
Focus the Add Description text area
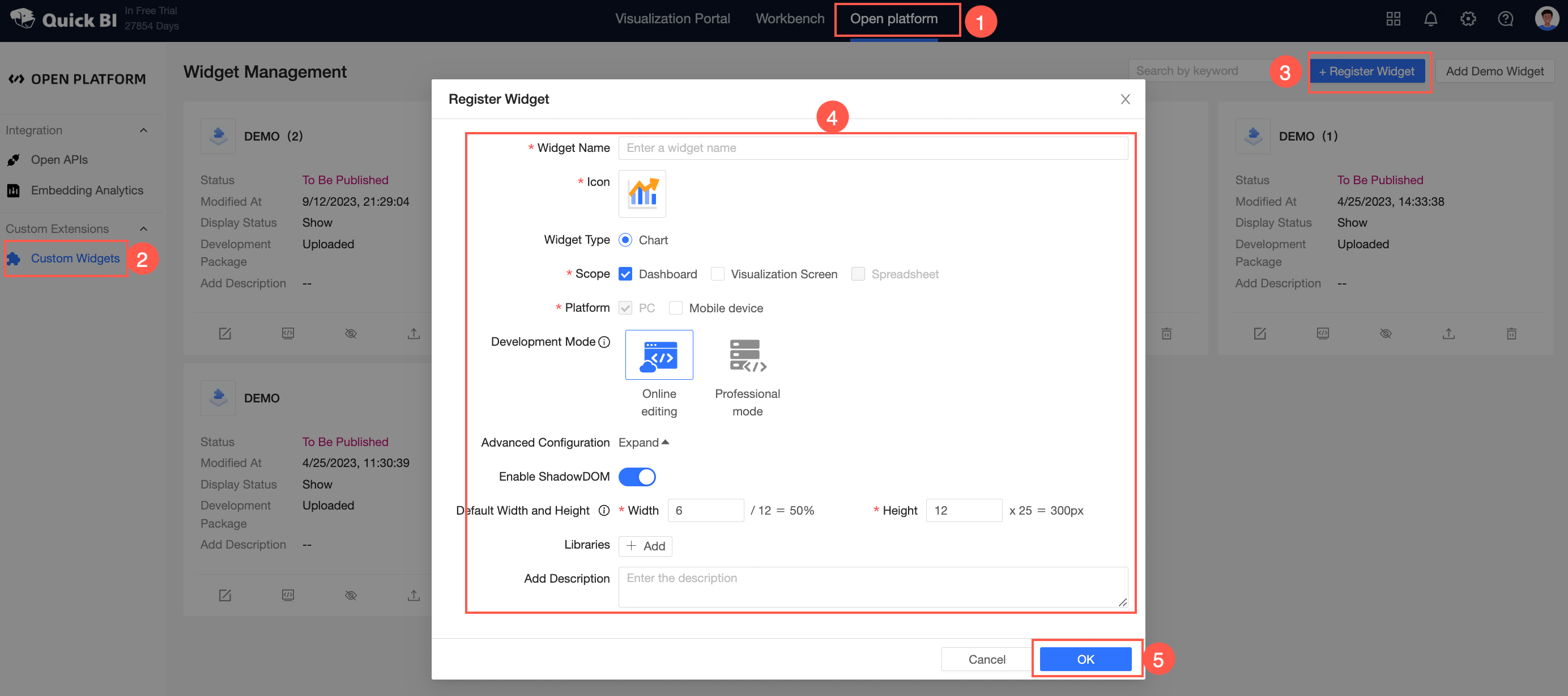[873, 587]
